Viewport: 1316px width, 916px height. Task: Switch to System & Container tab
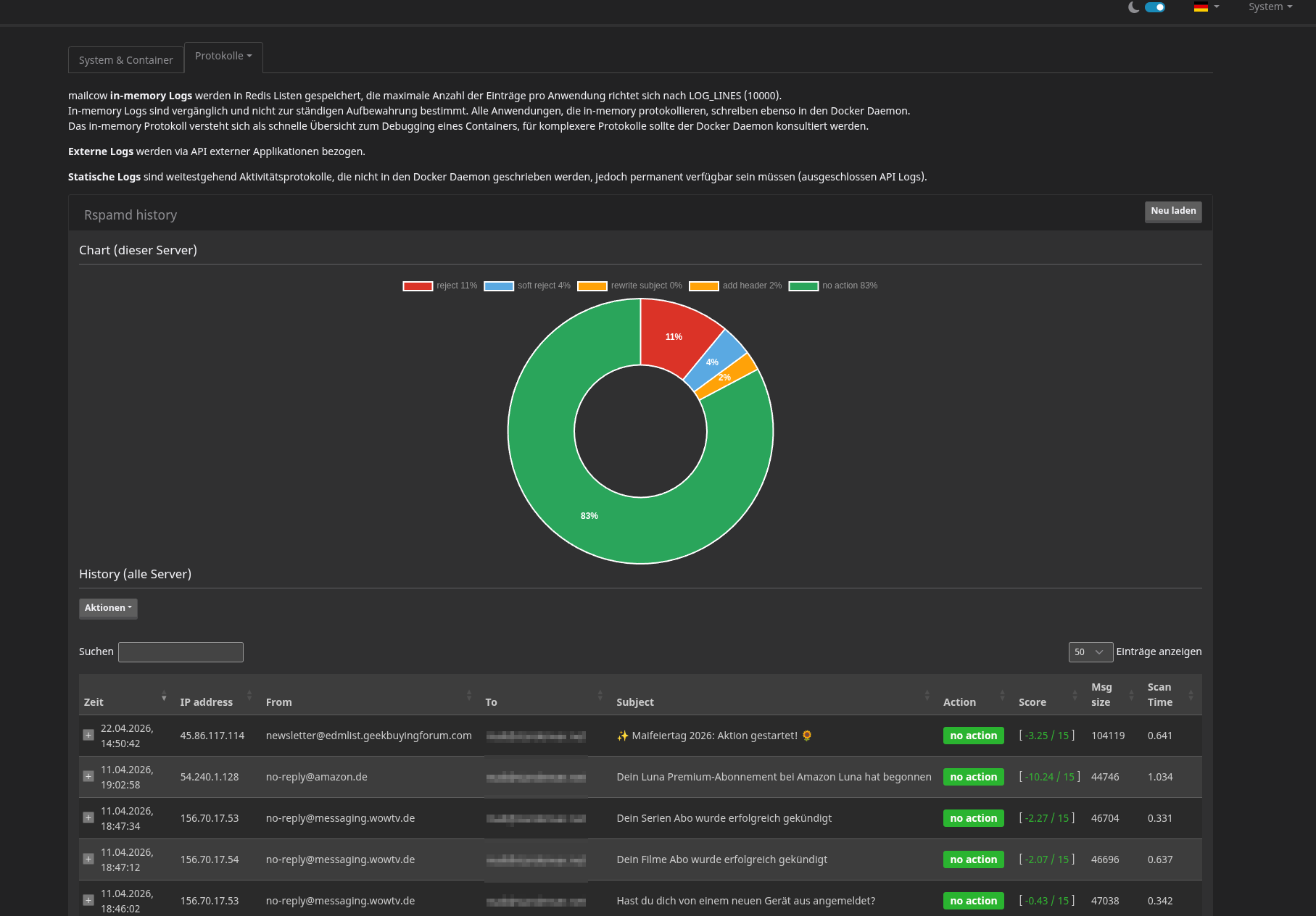point(125,60)
